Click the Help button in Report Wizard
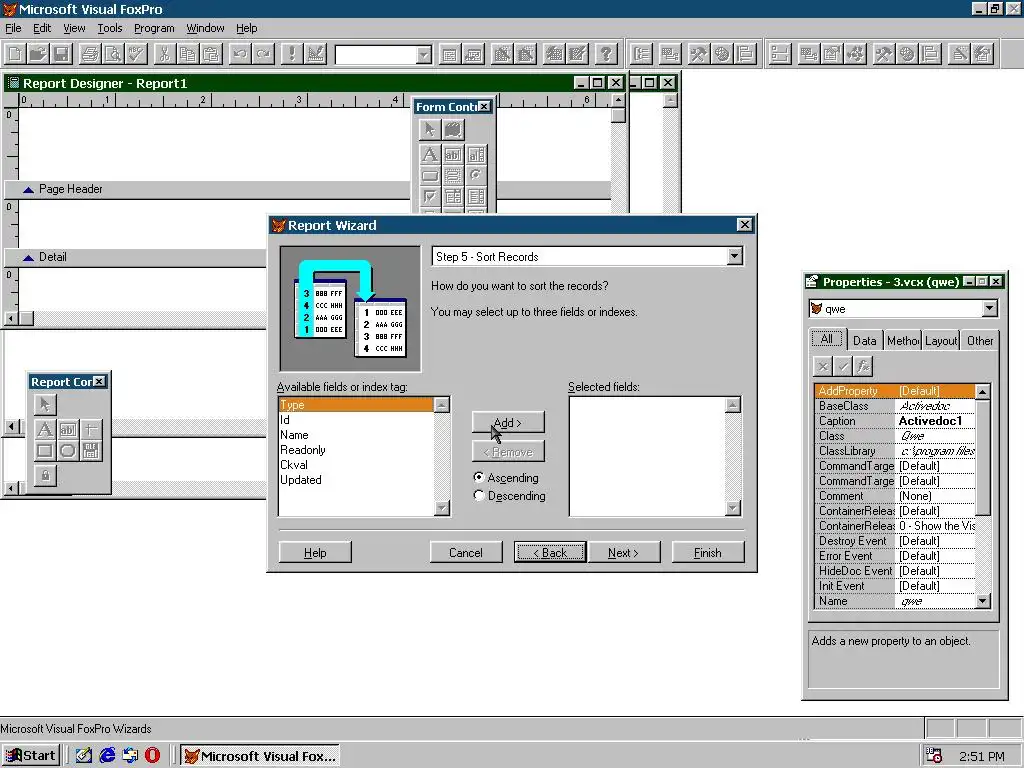Screen dimensions: 1024x768 [315, 552]
